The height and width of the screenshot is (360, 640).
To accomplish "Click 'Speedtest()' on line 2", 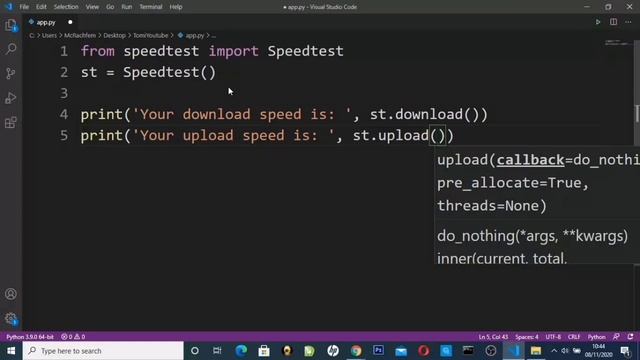I will point(169,73).
